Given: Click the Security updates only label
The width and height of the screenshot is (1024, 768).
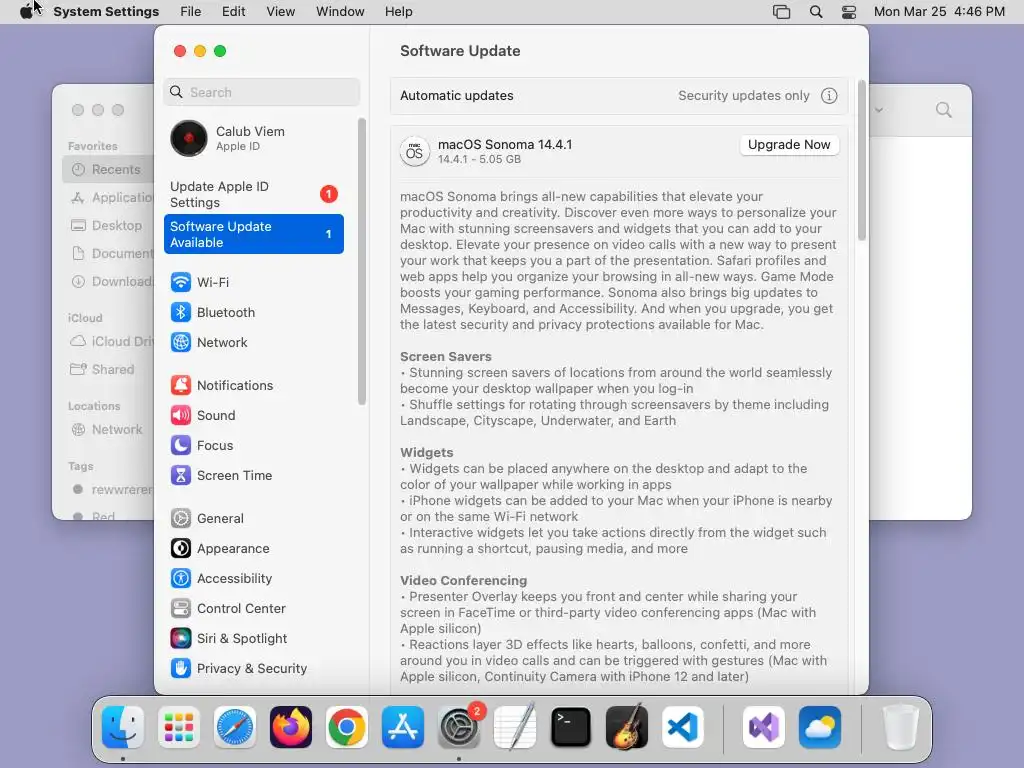Looking at the screenshot, I should point(744,96).
